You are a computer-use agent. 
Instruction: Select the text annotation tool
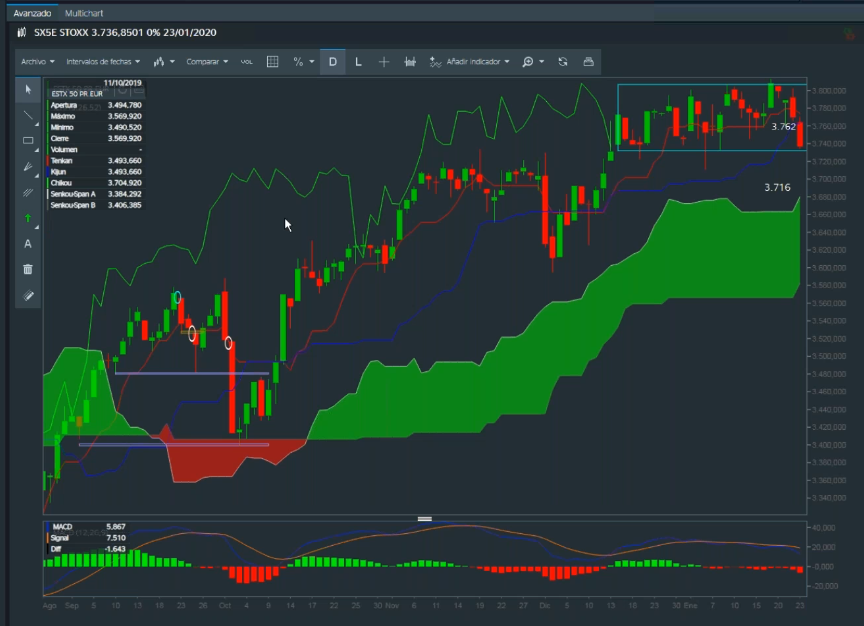(28, 244)
